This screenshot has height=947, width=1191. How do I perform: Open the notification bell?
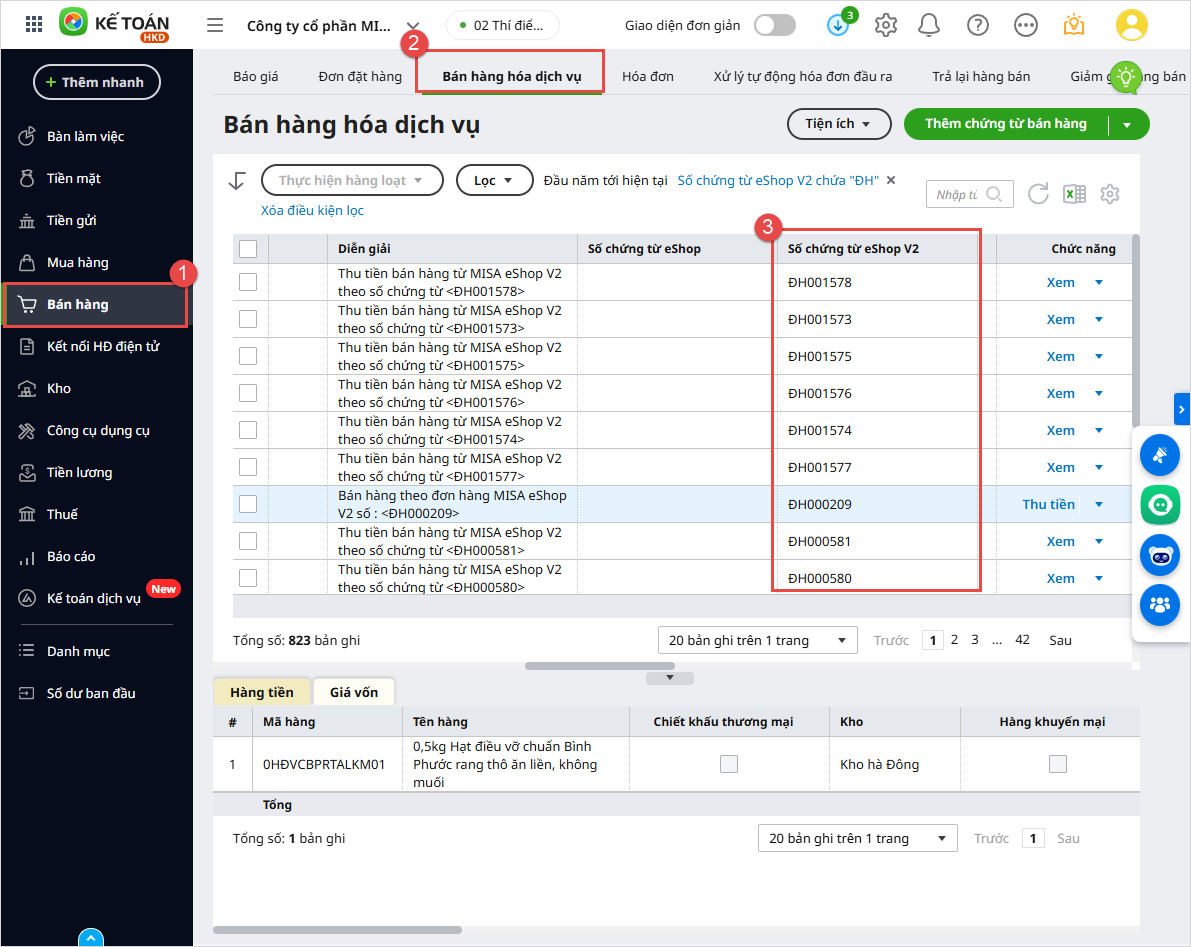[x=929, y=25]
